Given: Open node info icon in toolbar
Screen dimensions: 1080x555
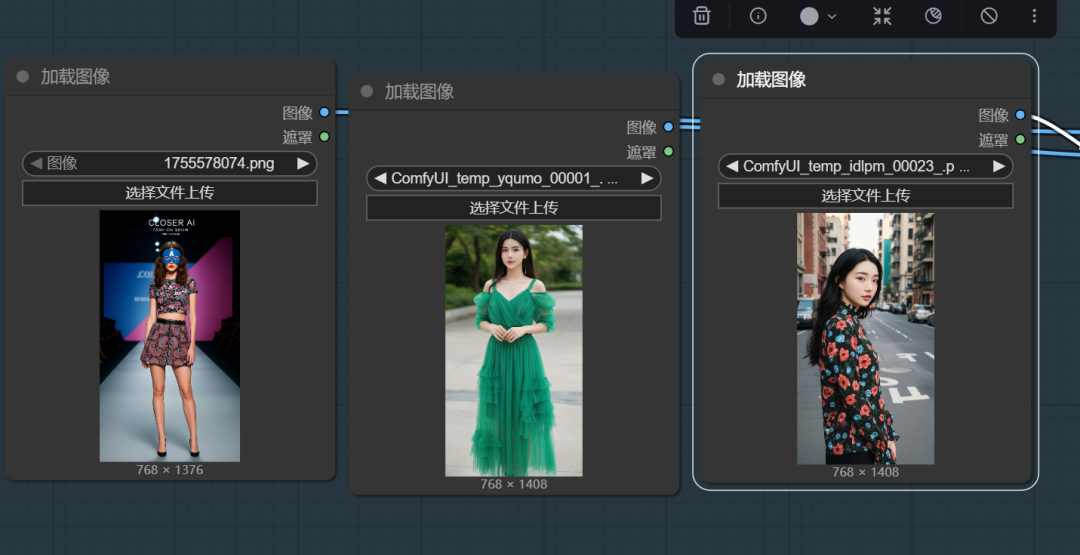Looking at the screenshot, I should coord(758,16).
